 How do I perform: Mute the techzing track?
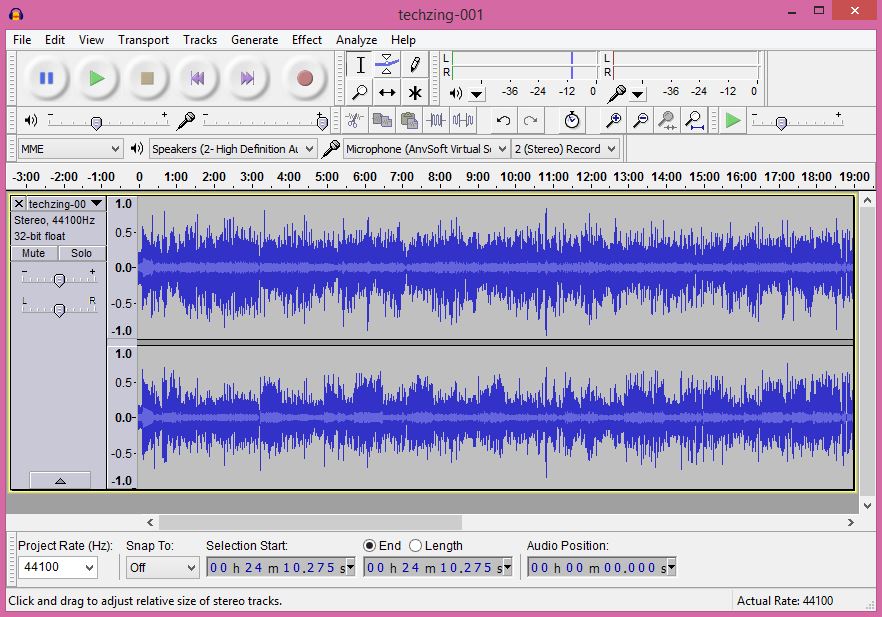point(34,253)
